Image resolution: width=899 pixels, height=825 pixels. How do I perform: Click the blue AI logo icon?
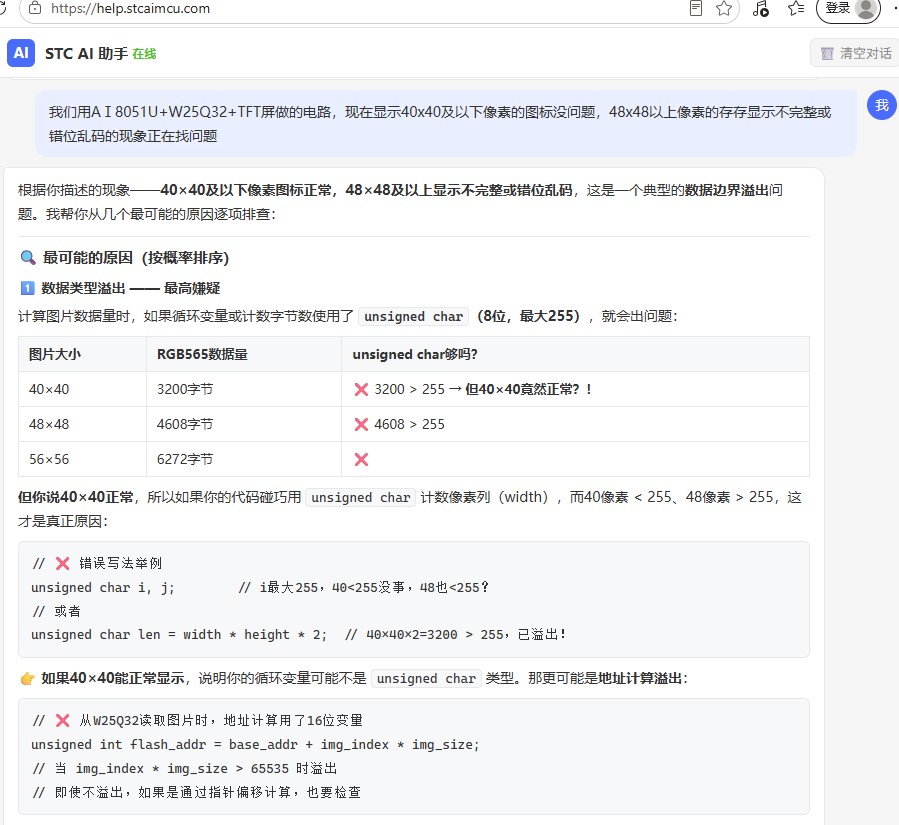point(21,53)
